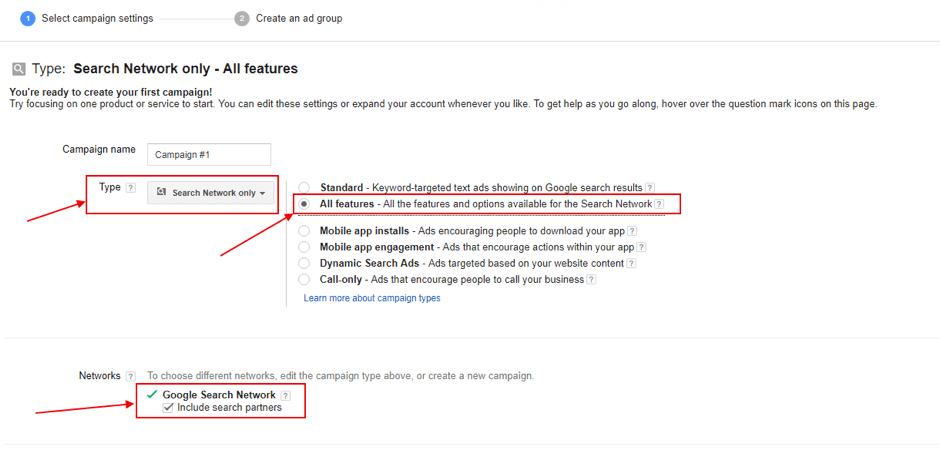The width and height of the screenshot is (940, 454).
Task: Choose the Mobile app engagement radio option
Action: [304, 247]
